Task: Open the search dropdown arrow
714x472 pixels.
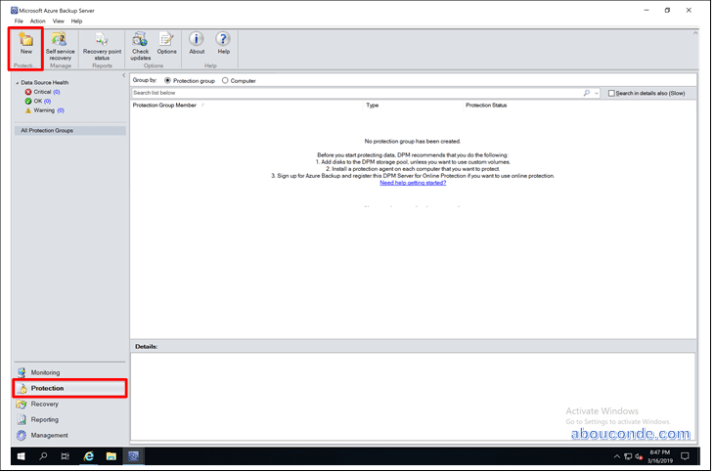Action: [x=597, y=93]
